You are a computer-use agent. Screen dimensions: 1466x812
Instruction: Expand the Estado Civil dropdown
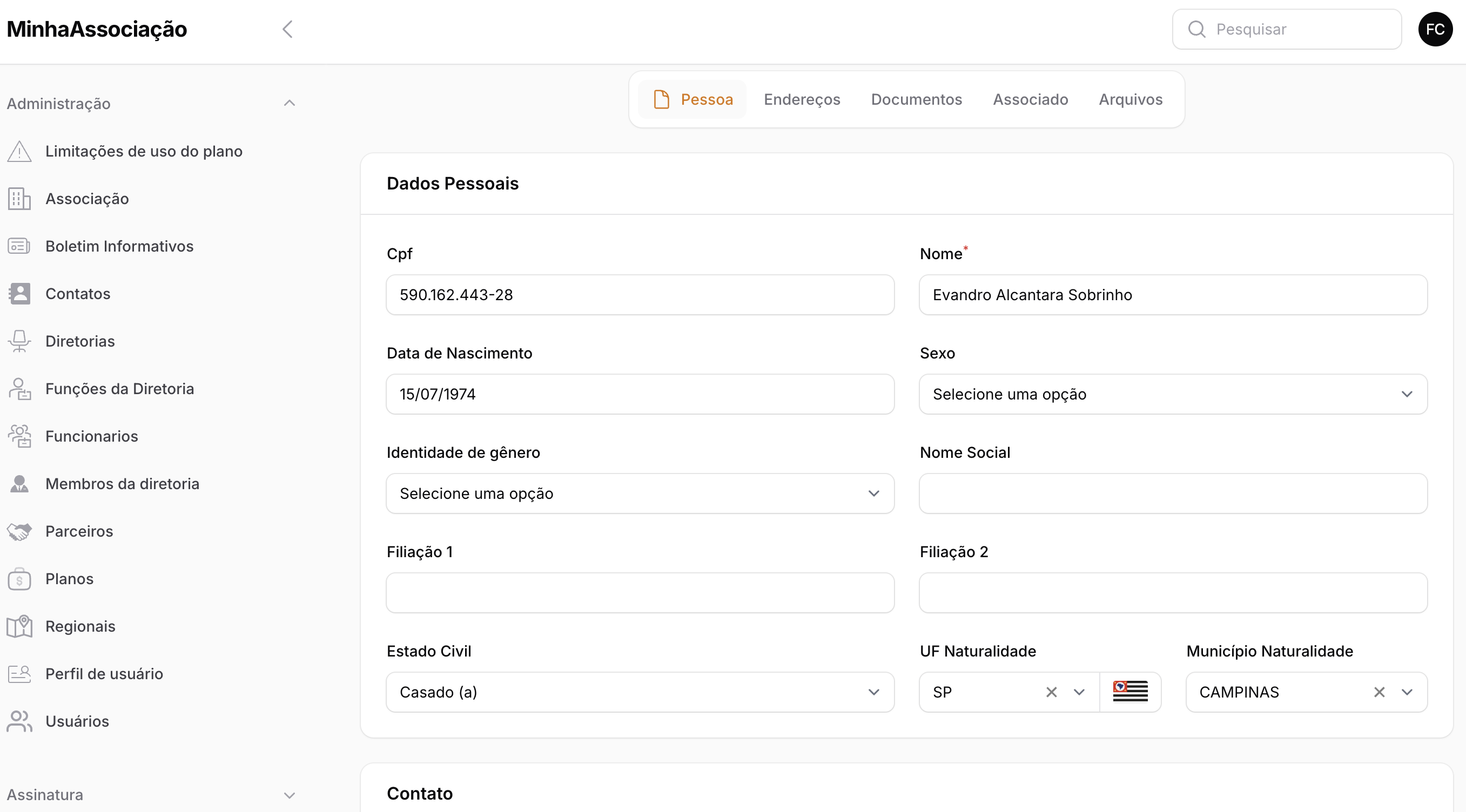(x=640, y=692)
